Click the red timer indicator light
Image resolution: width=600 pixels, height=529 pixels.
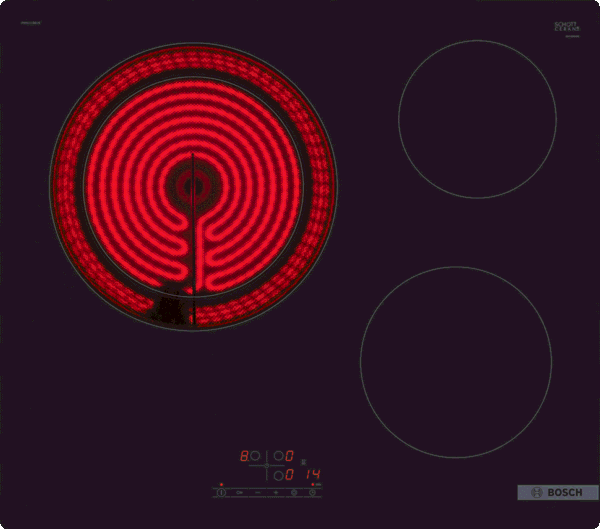(x=313, y=485)
